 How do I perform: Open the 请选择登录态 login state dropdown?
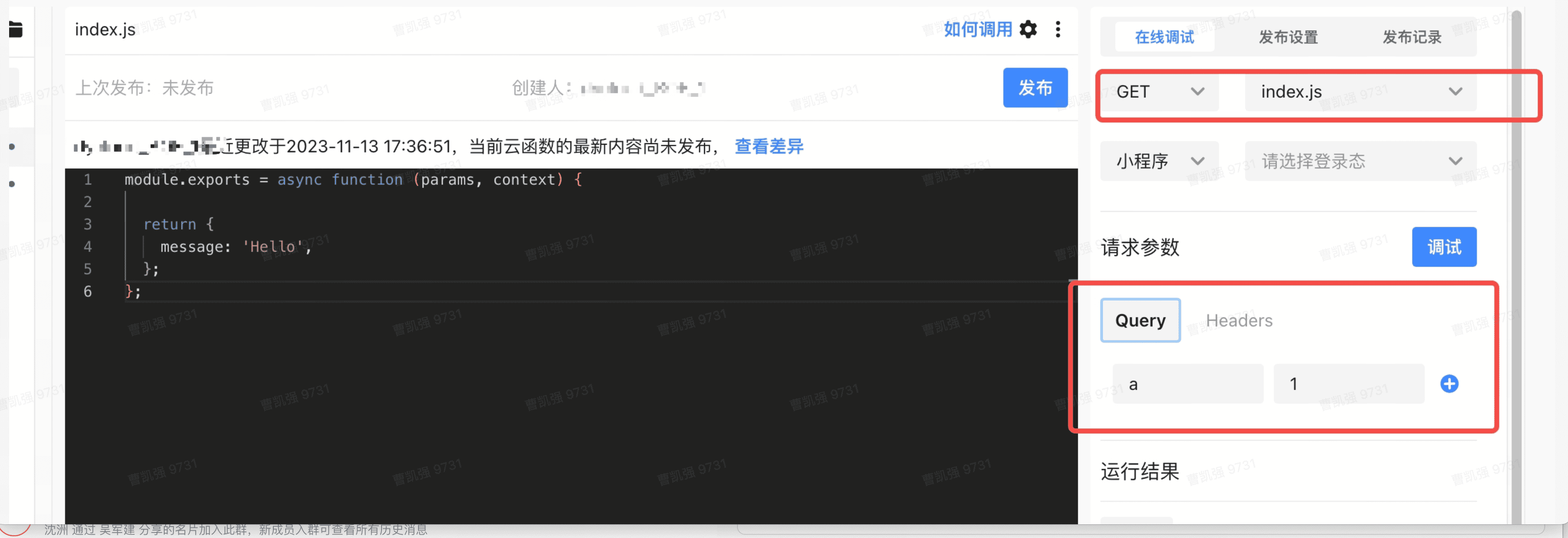coord(1360,161)
